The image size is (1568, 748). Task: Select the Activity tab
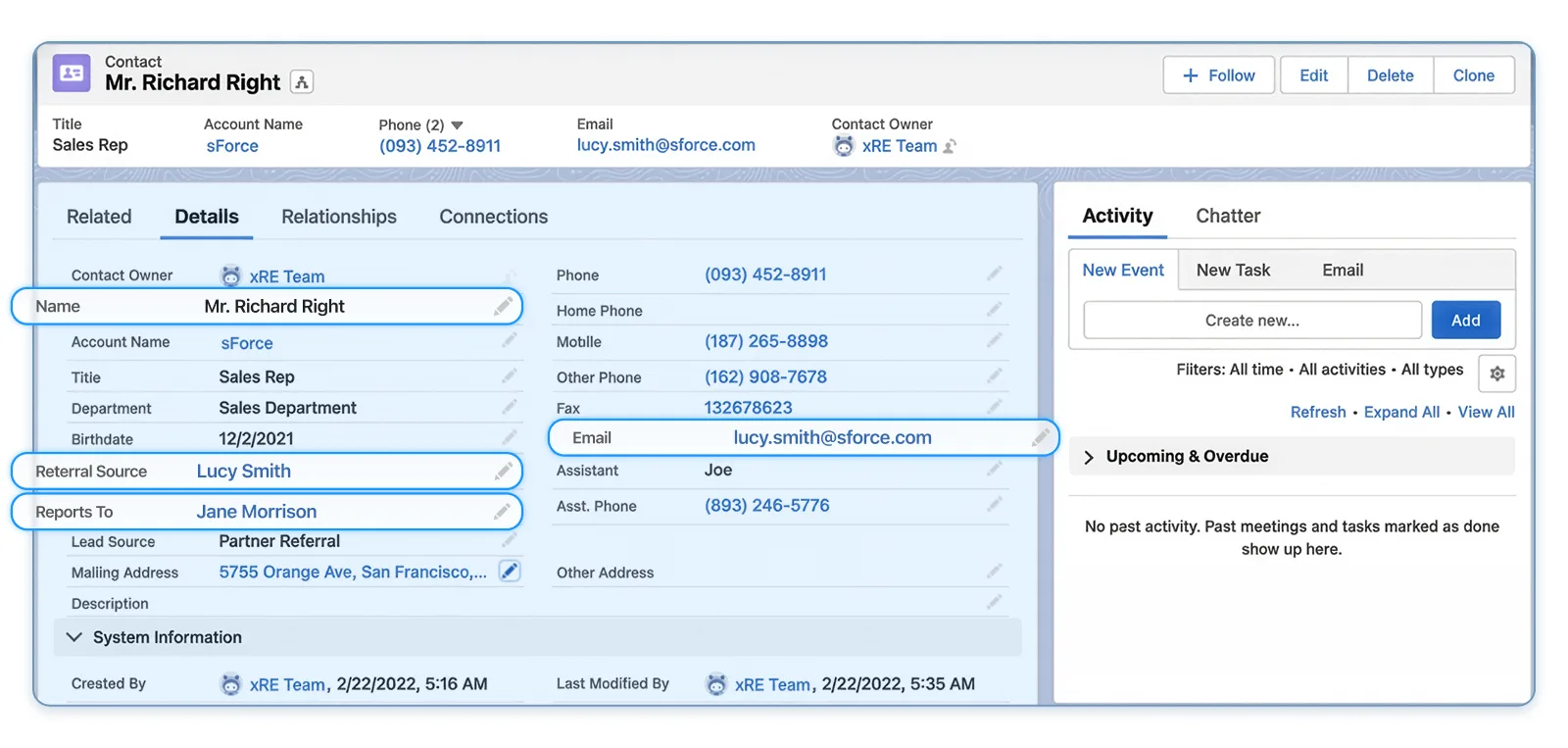1117,216
